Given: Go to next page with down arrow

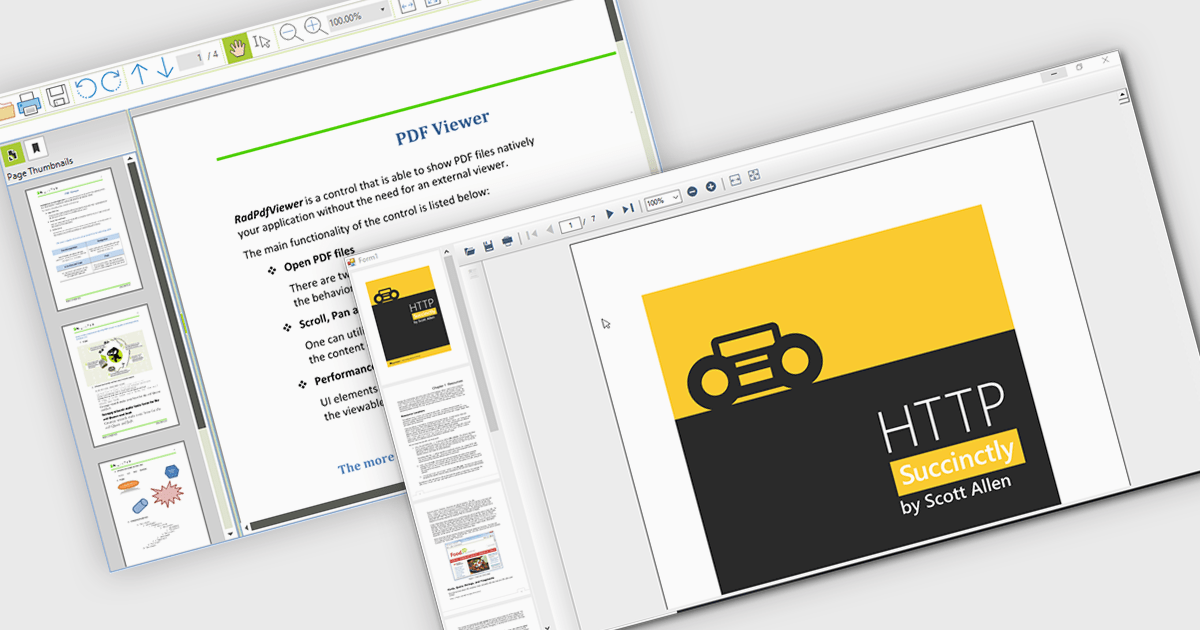Looking at the screenshot, I should [x=165, y=68].
